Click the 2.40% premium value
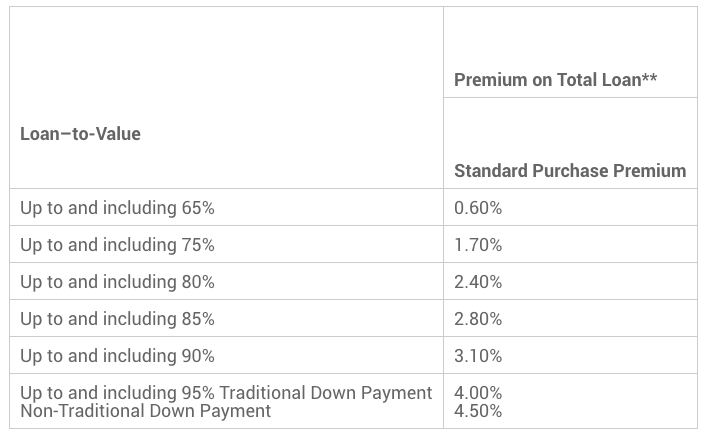This screenshot has width=707, height=438. pos(478,282)
